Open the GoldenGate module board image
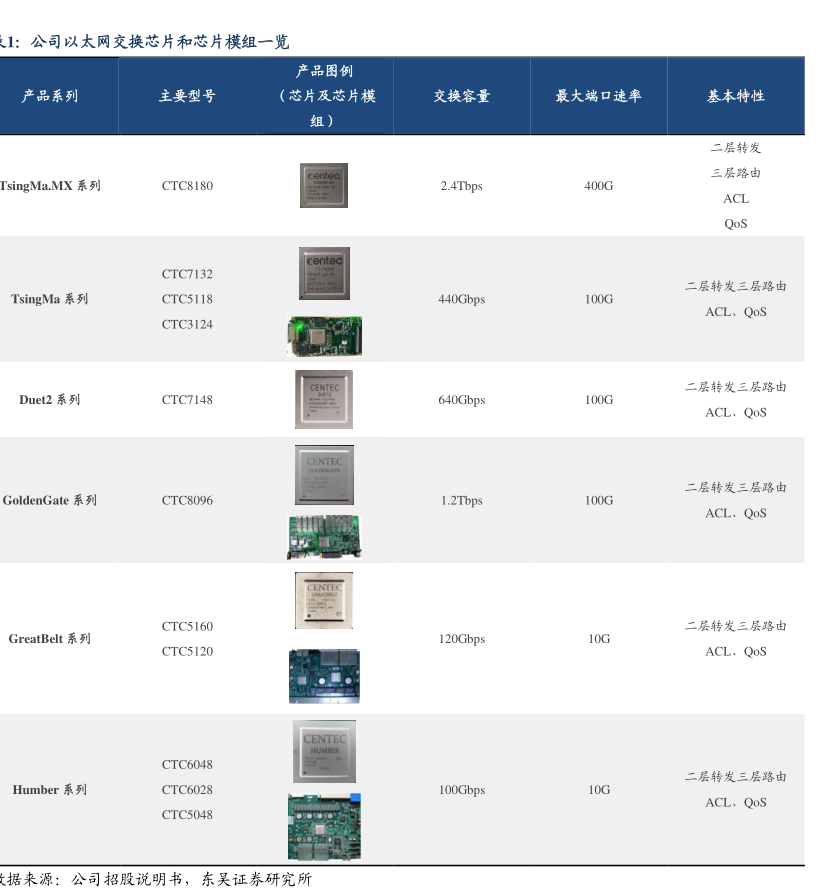The image size is (816, 890). (x=324, y=537)
